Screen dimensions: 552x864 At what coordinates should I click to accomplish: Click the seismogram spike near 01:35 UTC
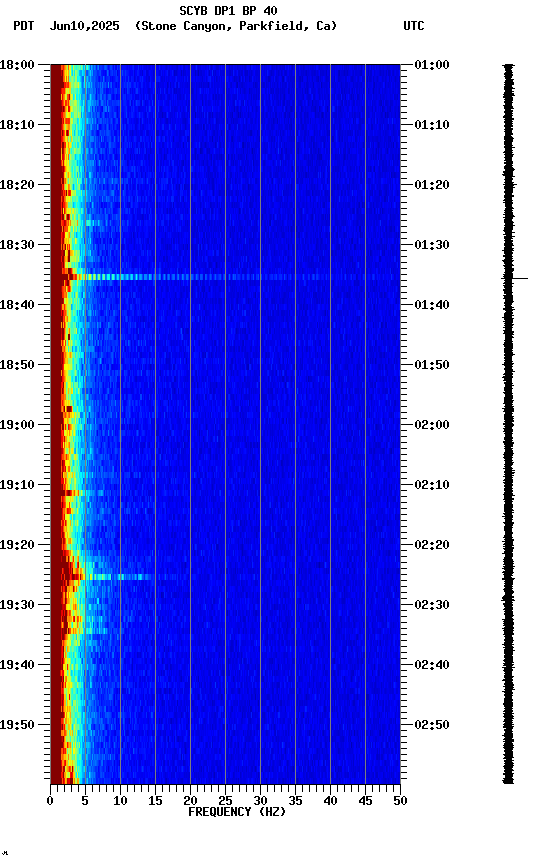pyautogui.click(x=515, y=278)
